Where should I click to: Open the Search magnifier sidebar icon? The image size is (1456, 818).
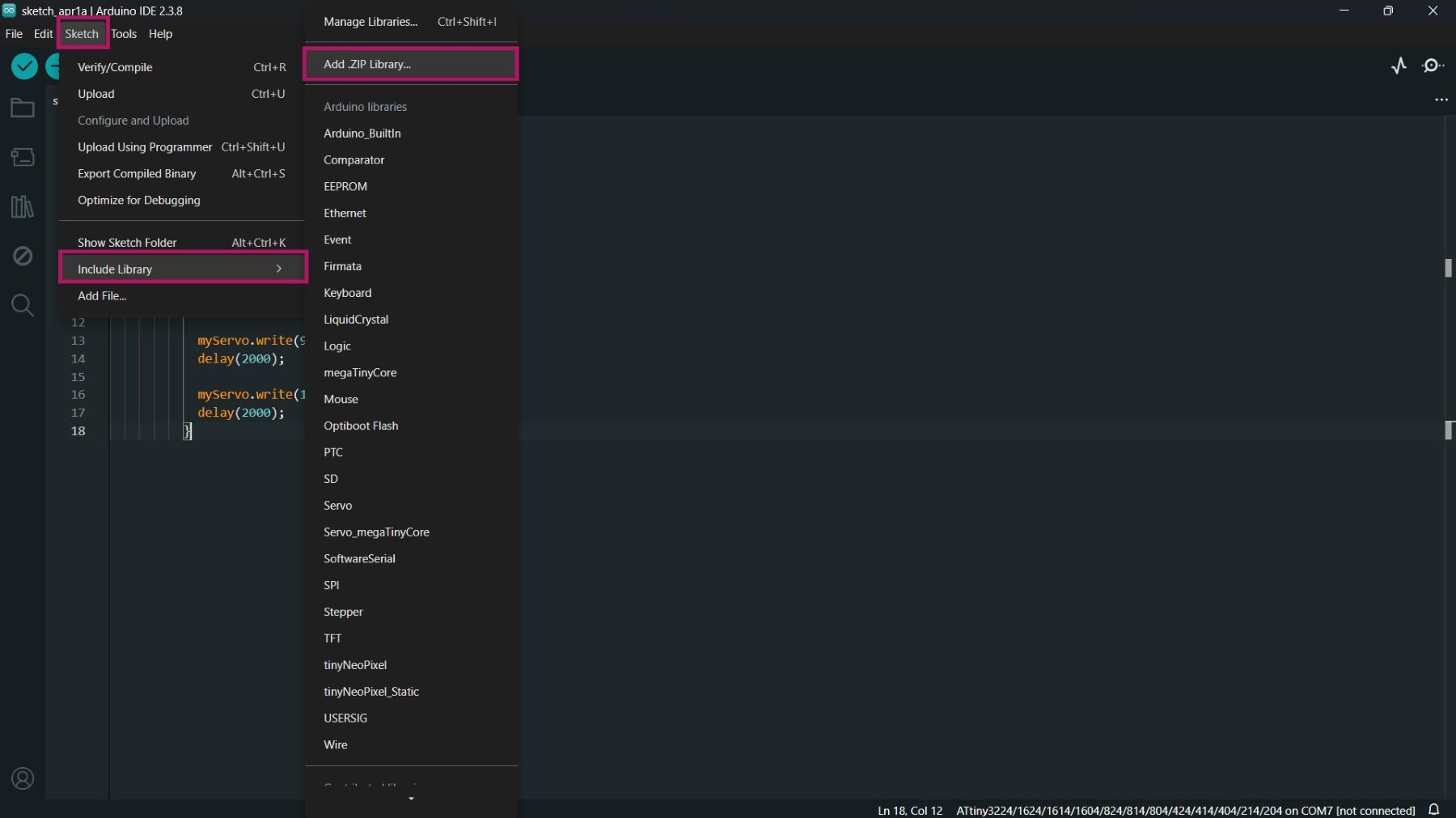(x=23, y=305)
